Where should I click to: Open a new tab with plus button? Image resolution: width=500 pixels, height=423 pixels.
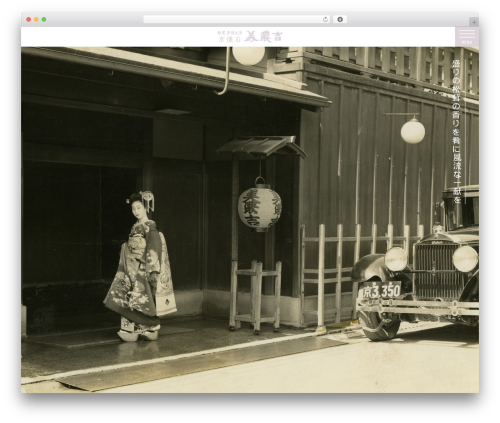[474, 22]
